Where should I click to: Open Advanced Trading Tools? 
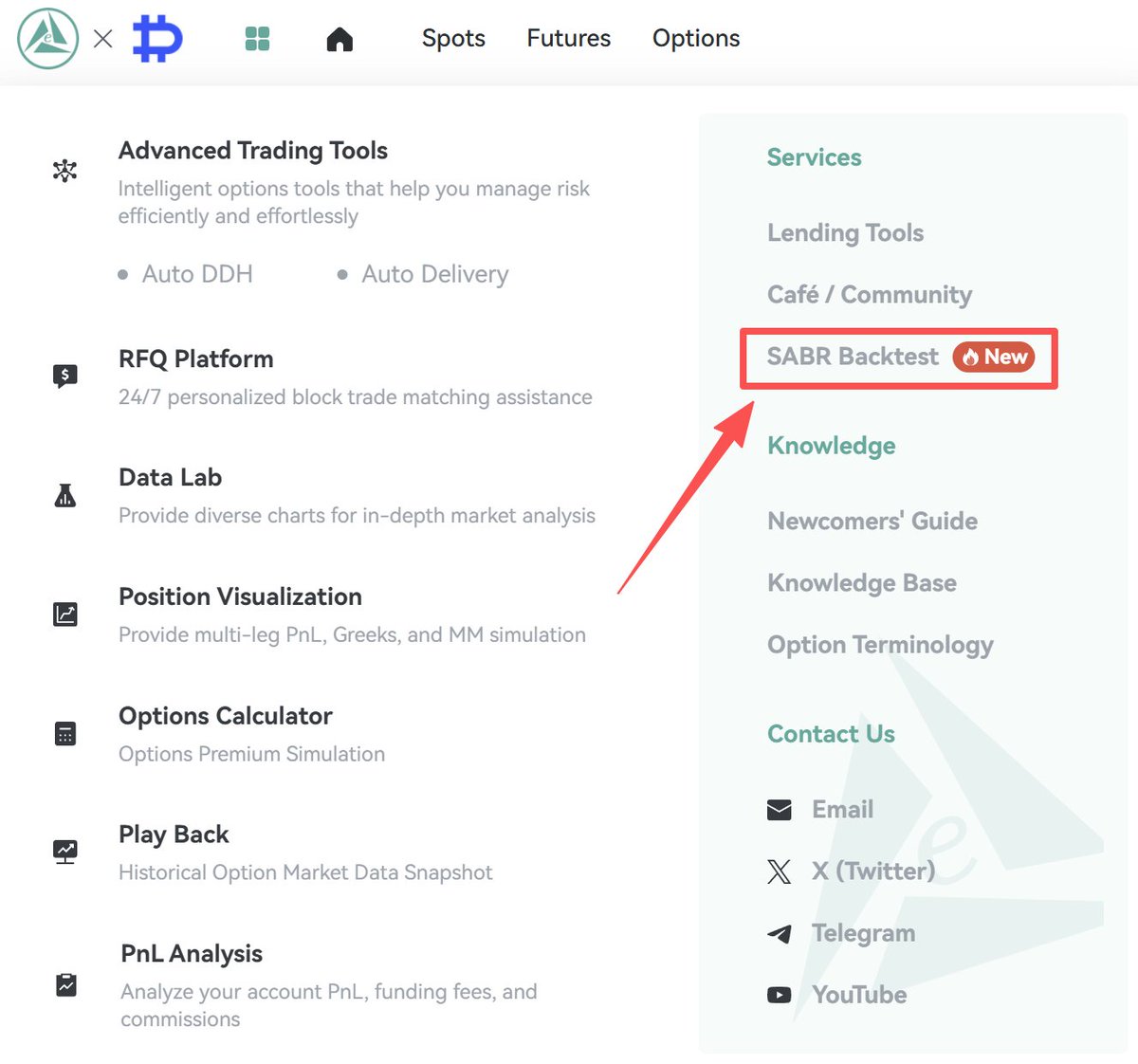253,151
